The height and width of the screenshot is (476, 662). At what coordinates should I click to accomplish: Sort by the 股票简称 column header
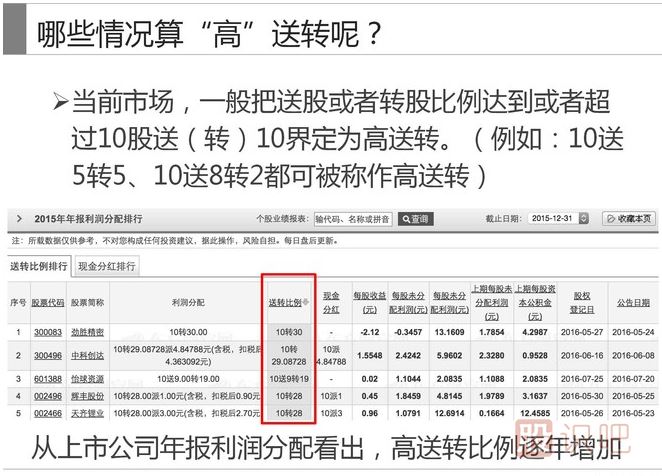(x=89, y=300)
